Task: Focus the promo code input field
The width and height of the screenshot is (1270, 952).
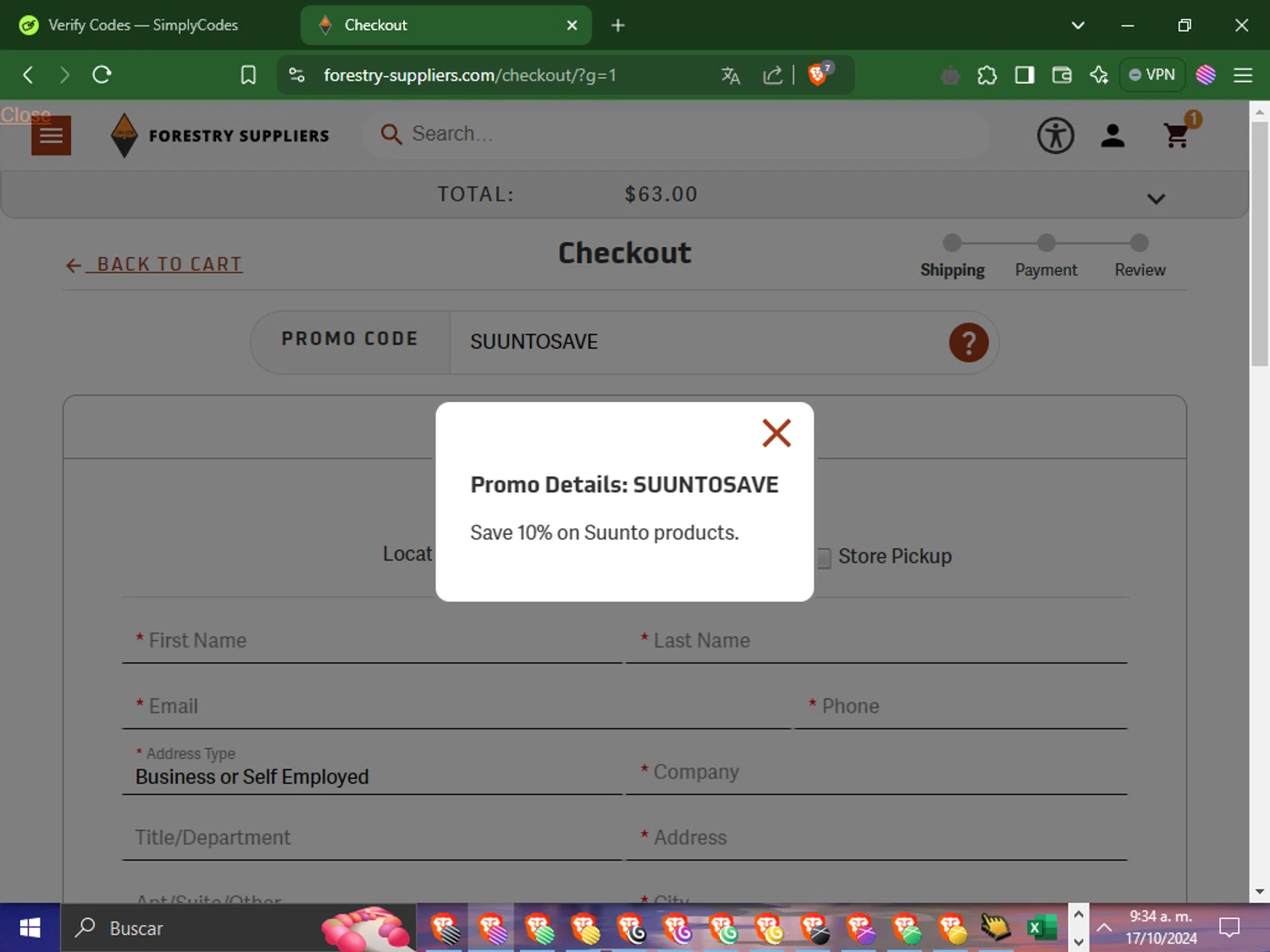Action: [698, 342]
